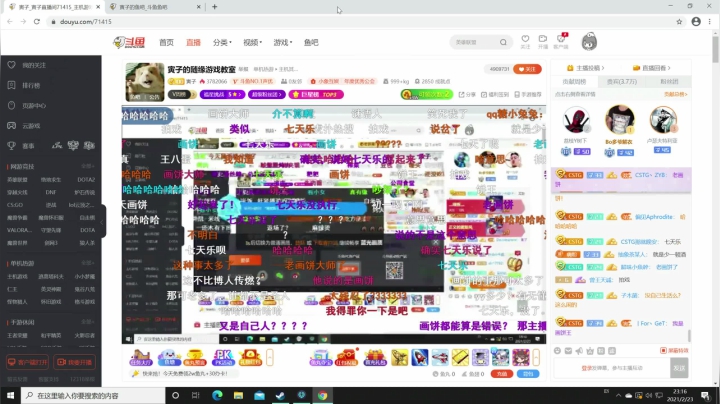The image size is (720, 404).
Task: Switch to the 贵宾(3.7万) tab
Action: [x=622, y=82]
